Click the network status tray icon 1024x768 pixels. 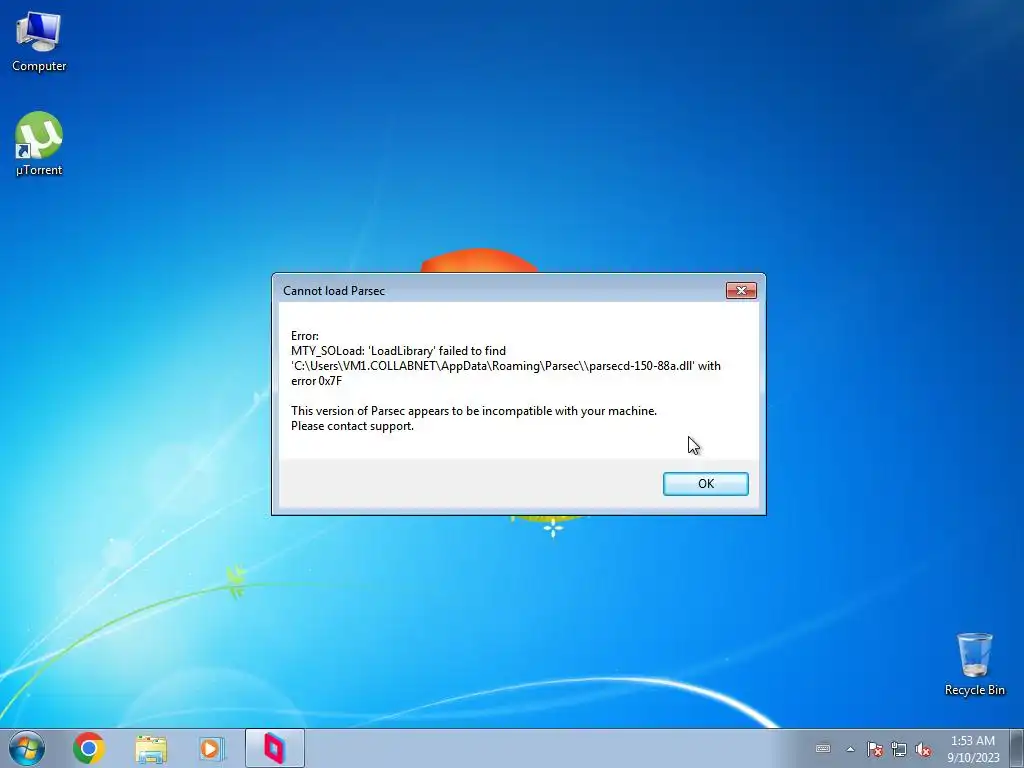pos(899,749)
